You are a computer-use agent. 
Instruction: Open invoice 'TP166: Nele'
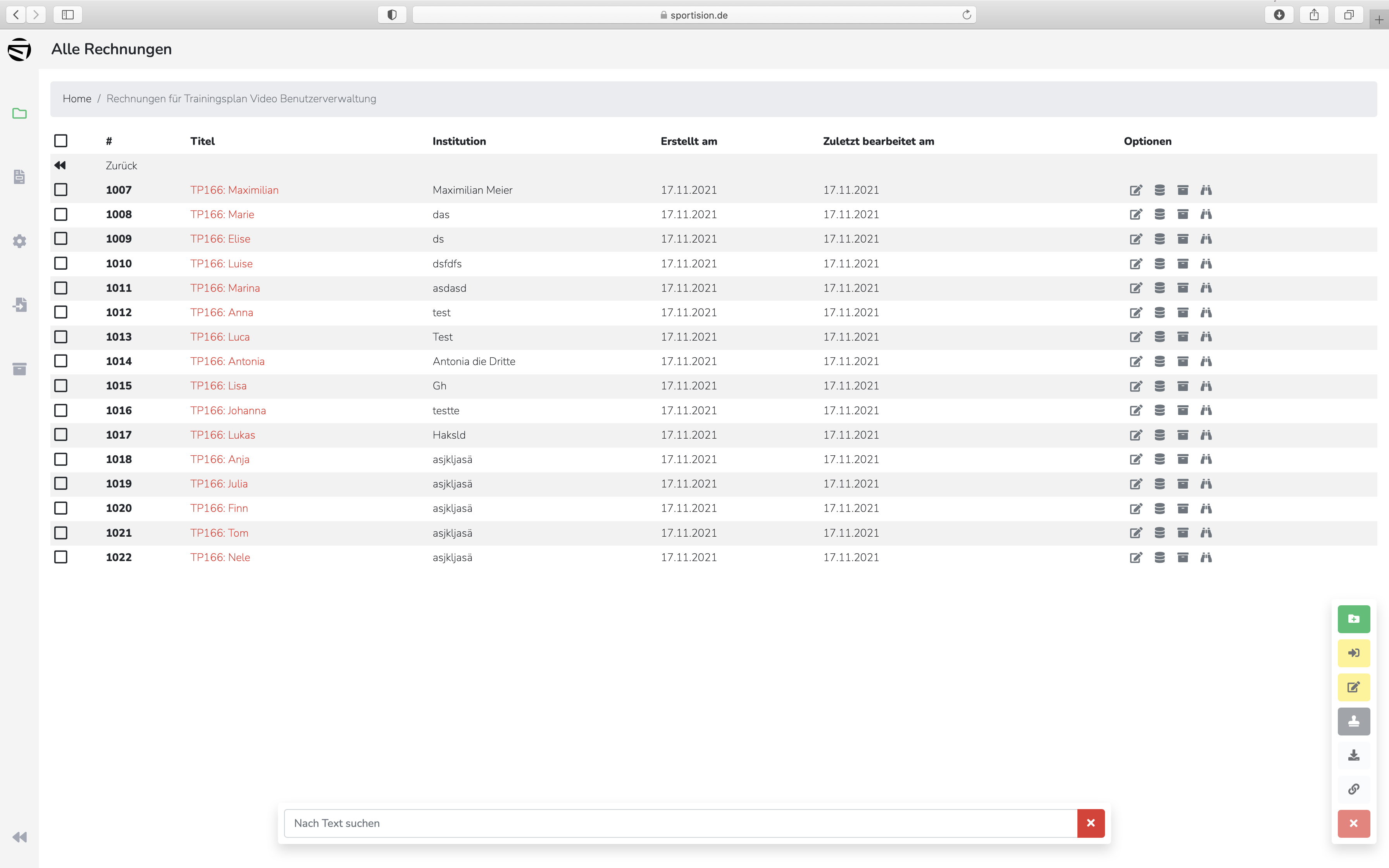(x=220, y=558)
